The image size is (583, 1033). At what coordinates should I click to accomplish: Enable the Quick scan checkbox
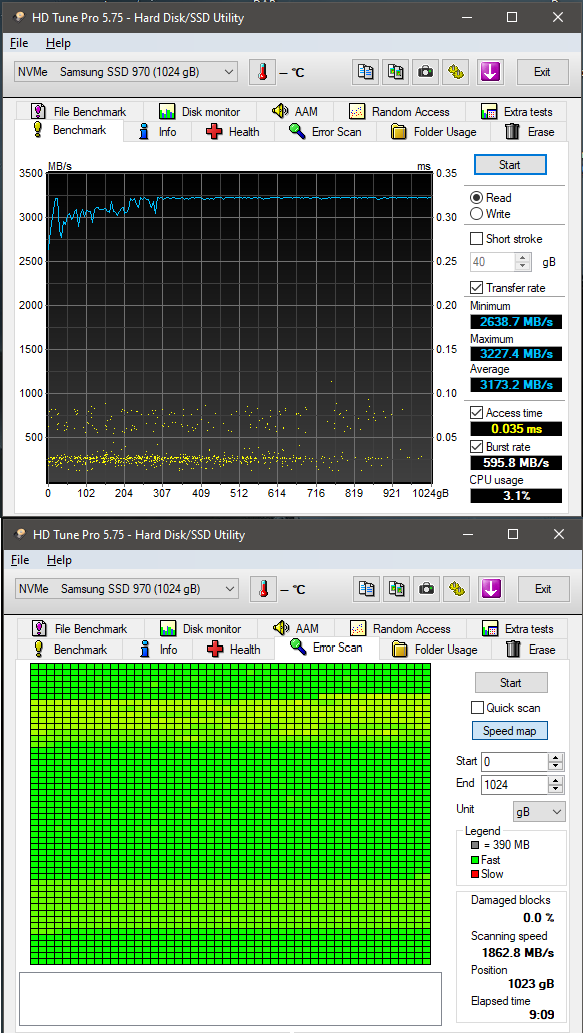click(x=477, y=708)
